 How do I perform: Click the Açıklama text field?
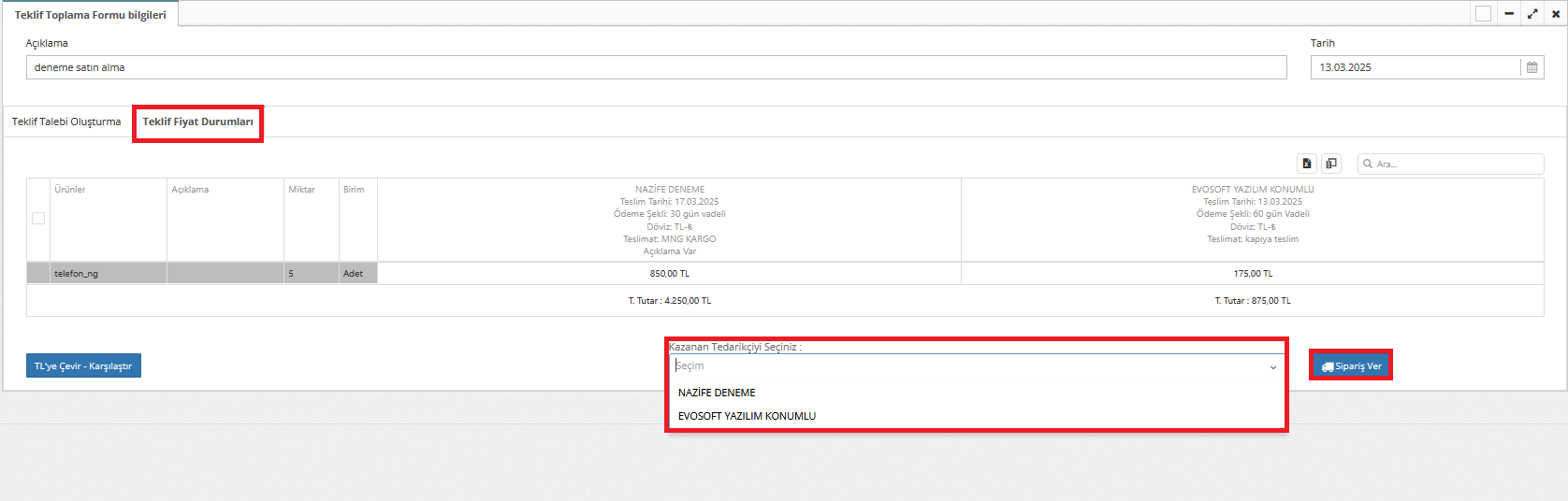pyautogui.click(x=655, y=67)
